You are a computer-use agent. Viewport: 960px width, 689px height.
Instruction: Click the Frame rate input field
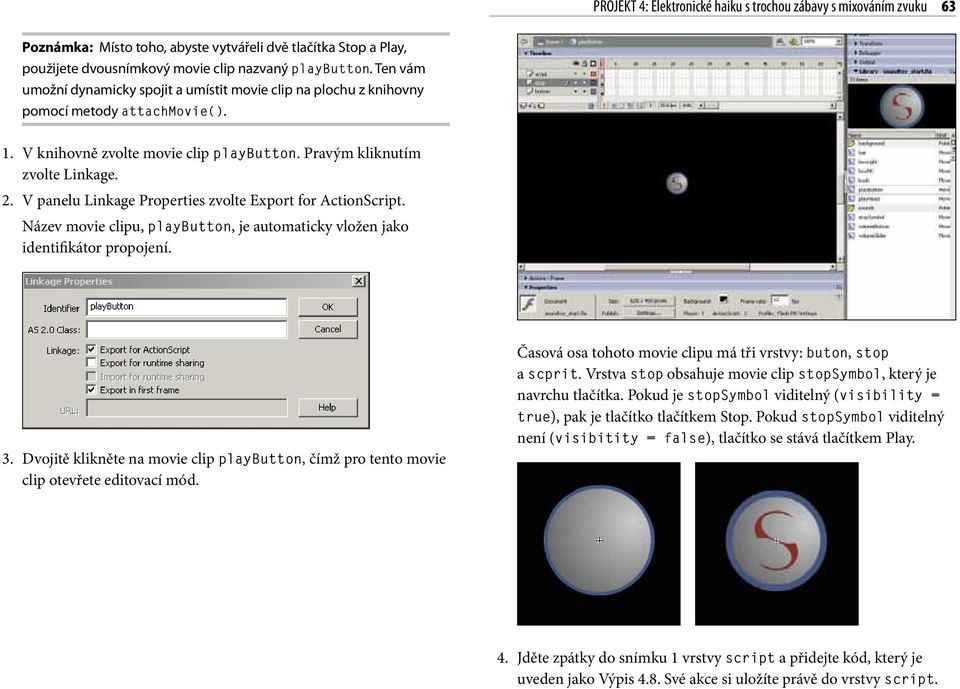coord(779,300)
